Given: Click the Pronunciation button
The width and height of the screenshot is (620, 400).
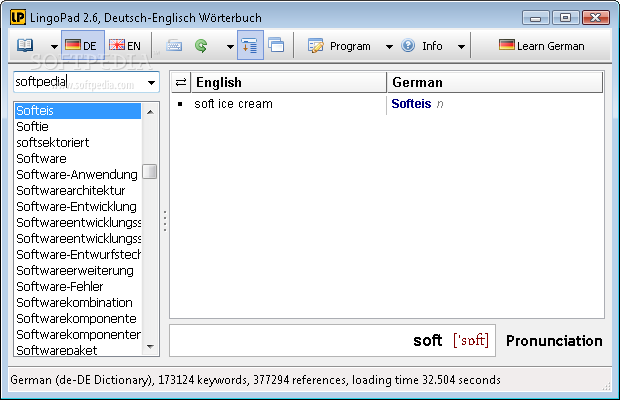Looking at the screenshot, I should (554, 341).
